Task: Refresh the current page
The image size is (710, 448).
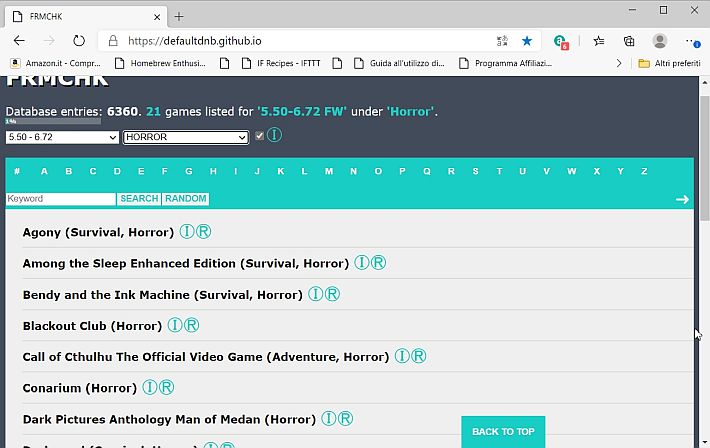Action: [79, 41]
